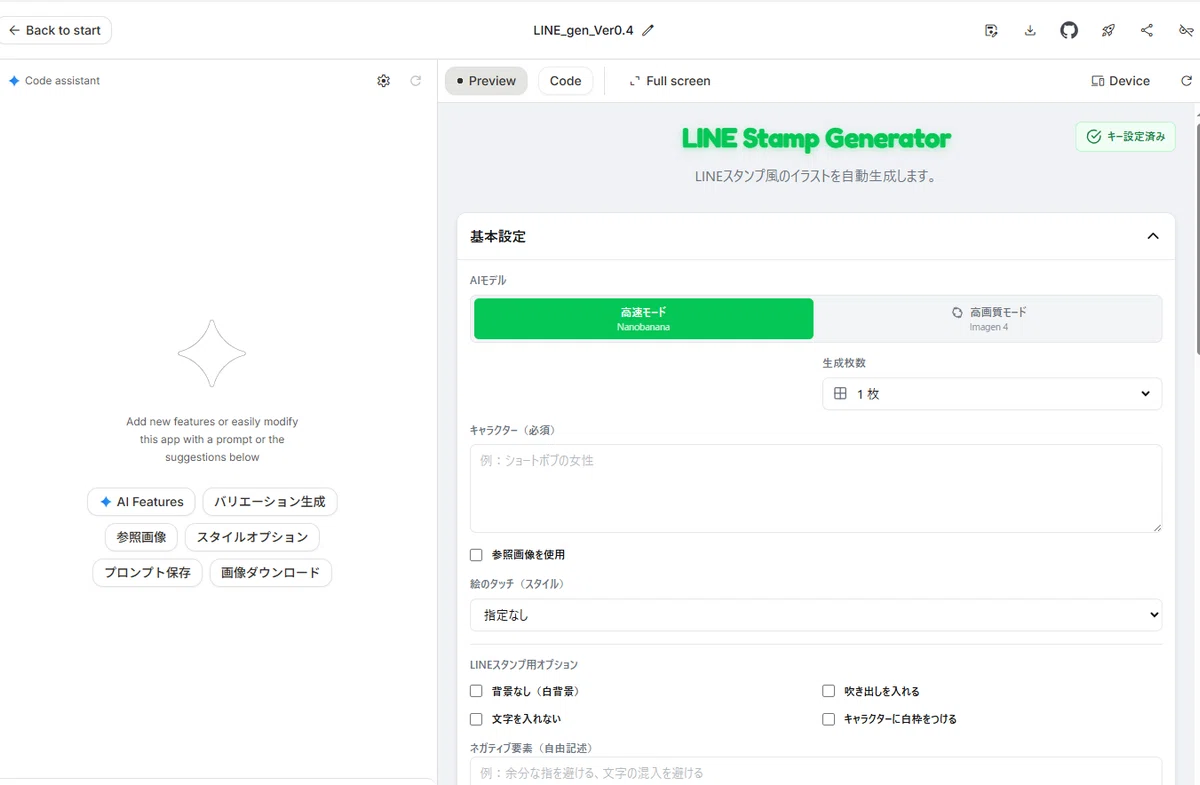The image size is (1200, 785).
Task: Open the 絵のタッチ style dropdown
Action: click(x=816, y=615)
